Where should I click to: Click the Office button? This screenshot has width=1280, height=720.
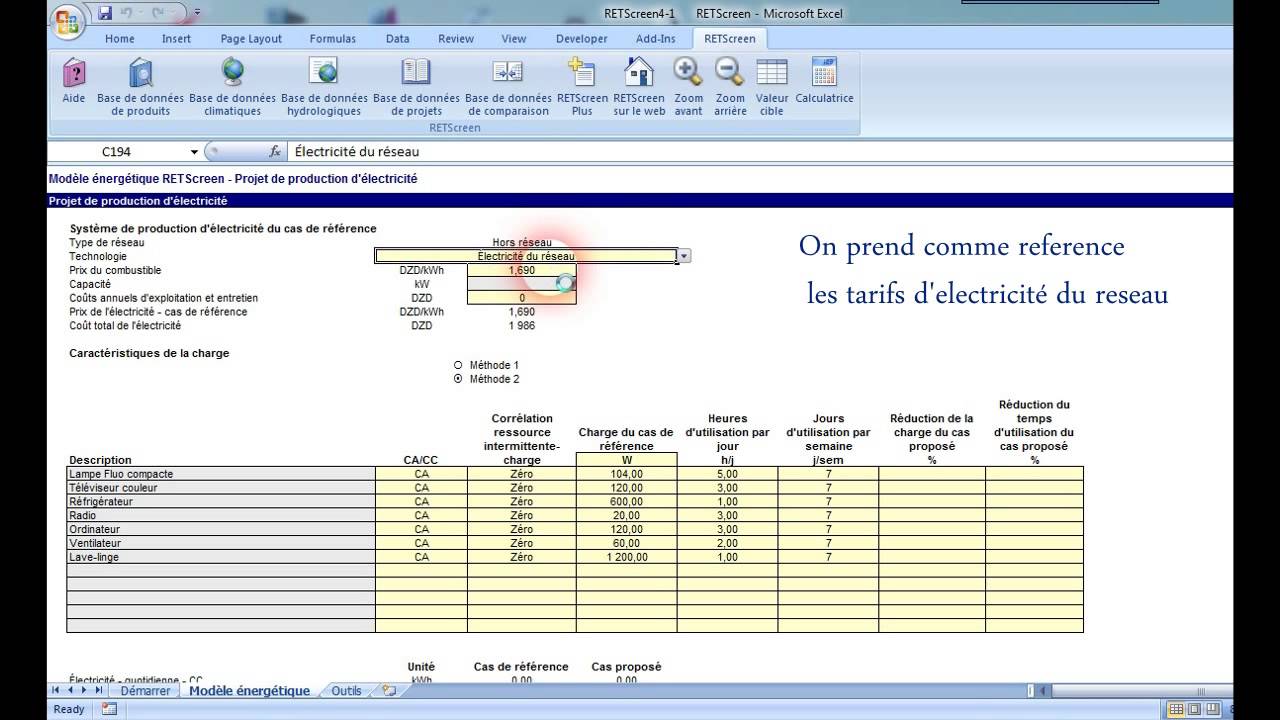(66, 20)
